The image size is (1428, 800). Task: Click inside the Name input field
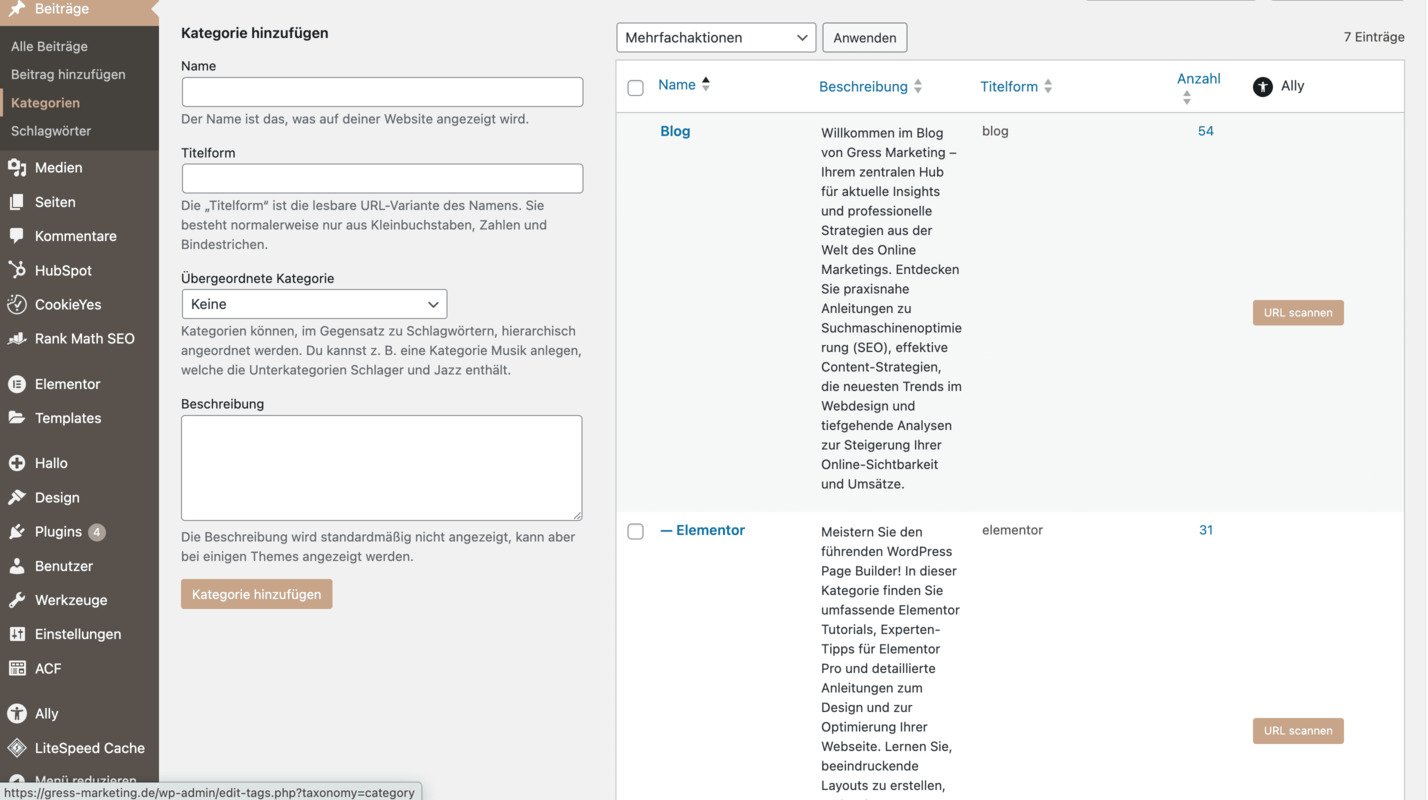click(382, 91)
